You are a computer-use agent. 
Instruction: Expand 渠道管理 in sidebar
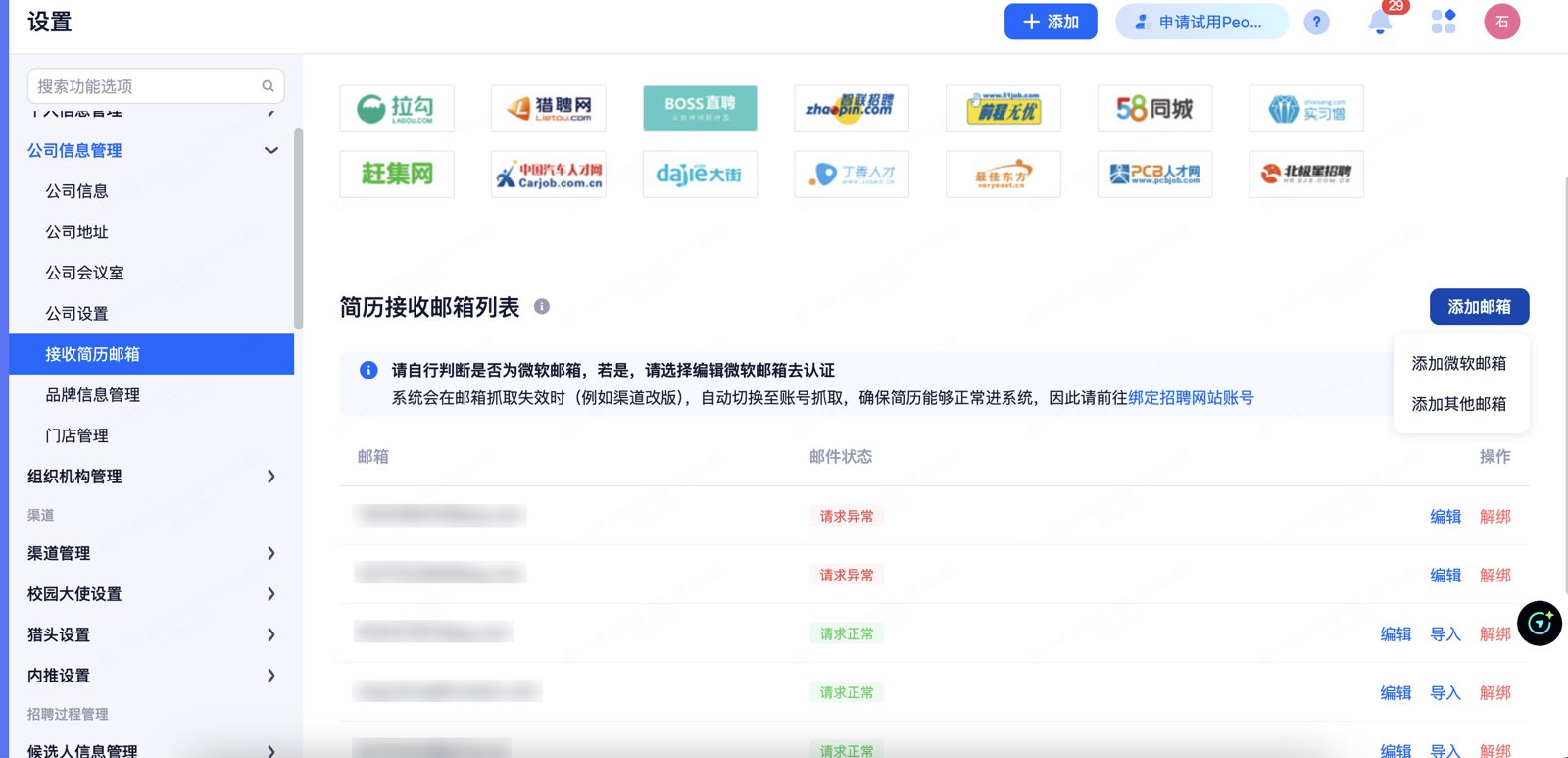(271, 553)
